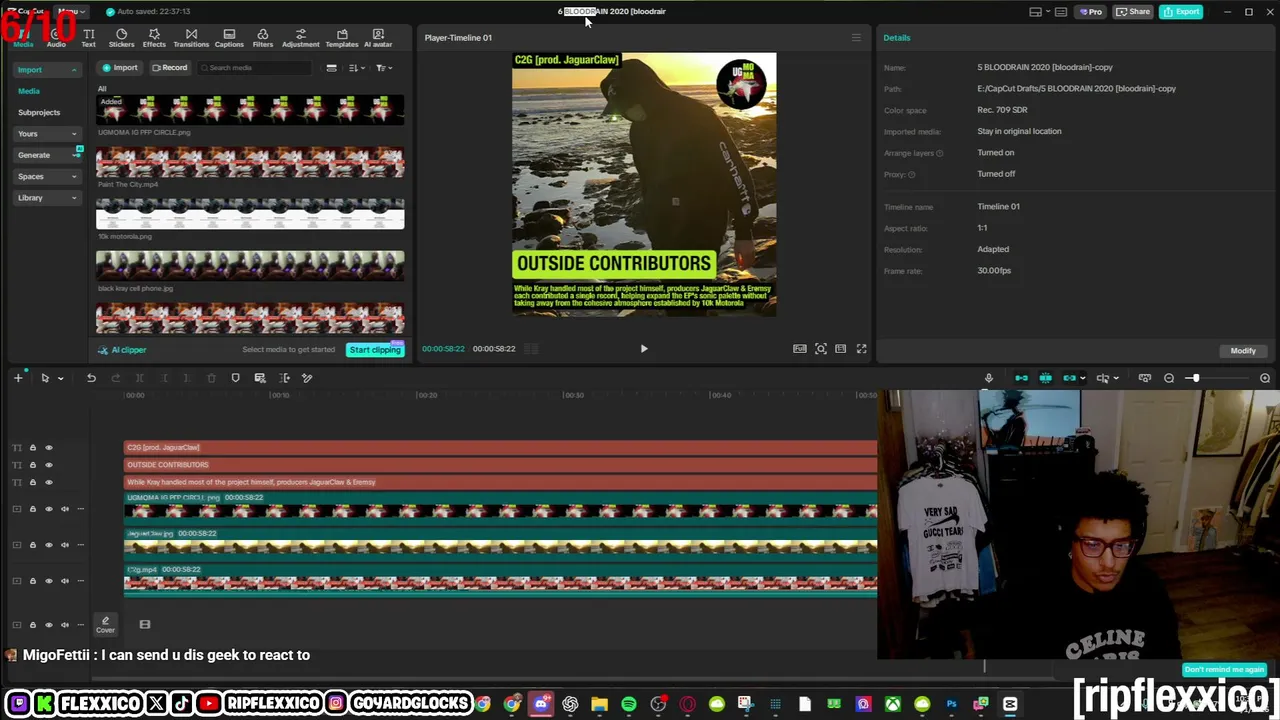Play the timeline preview

tap(644, 349)
